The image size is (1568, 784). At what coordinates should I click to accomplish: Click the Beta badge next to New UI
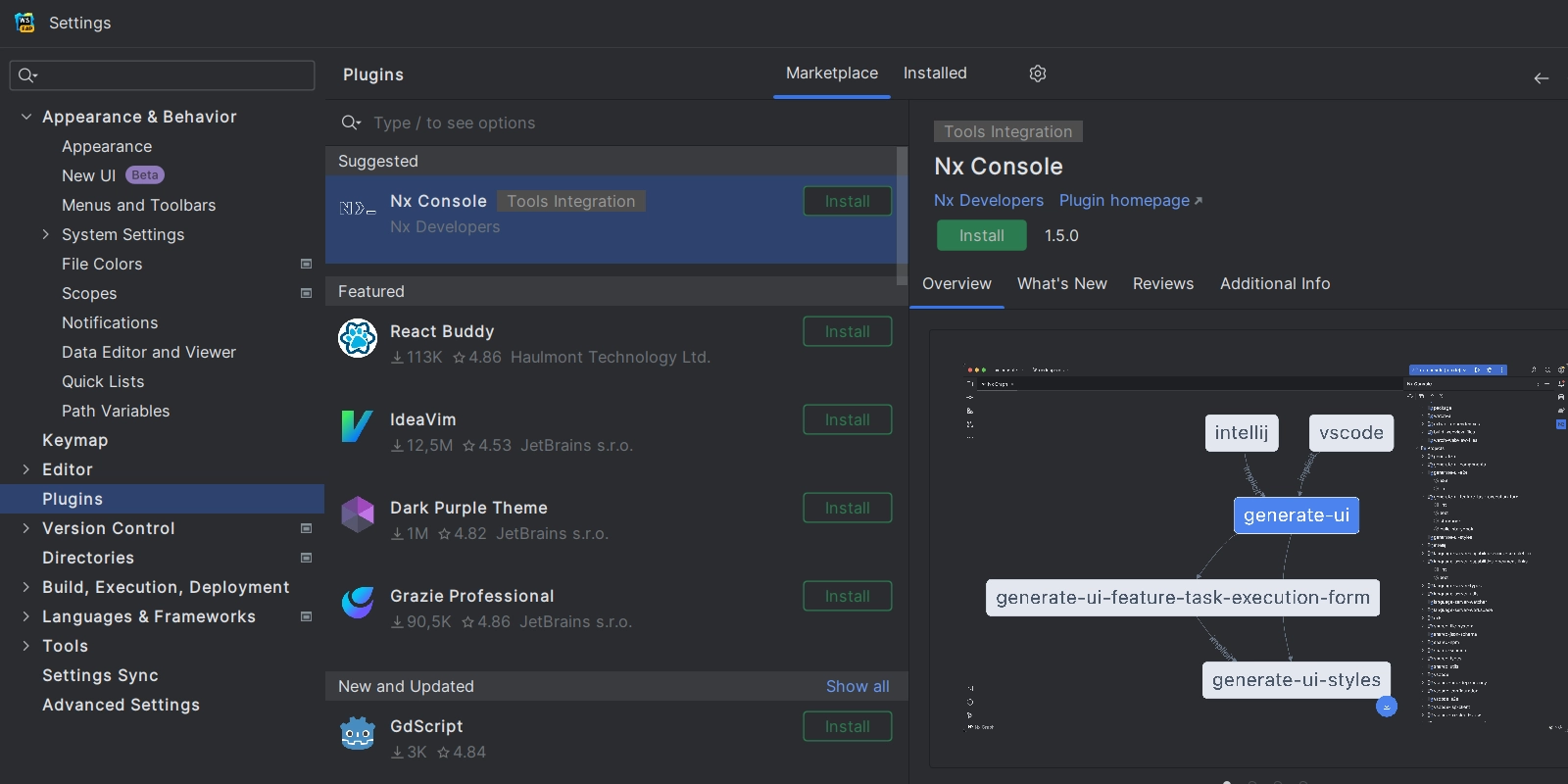click(145, 175)
